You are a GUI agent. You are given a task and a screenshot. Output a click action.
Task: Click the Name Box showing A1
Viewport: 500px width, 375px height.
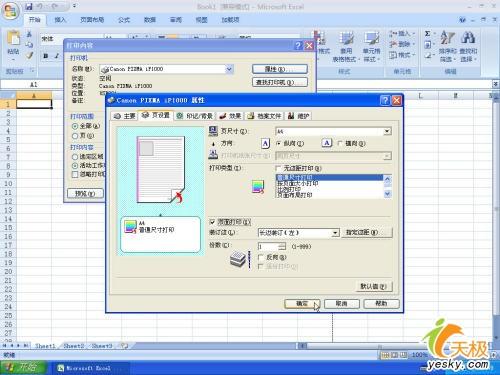point(33,85)
